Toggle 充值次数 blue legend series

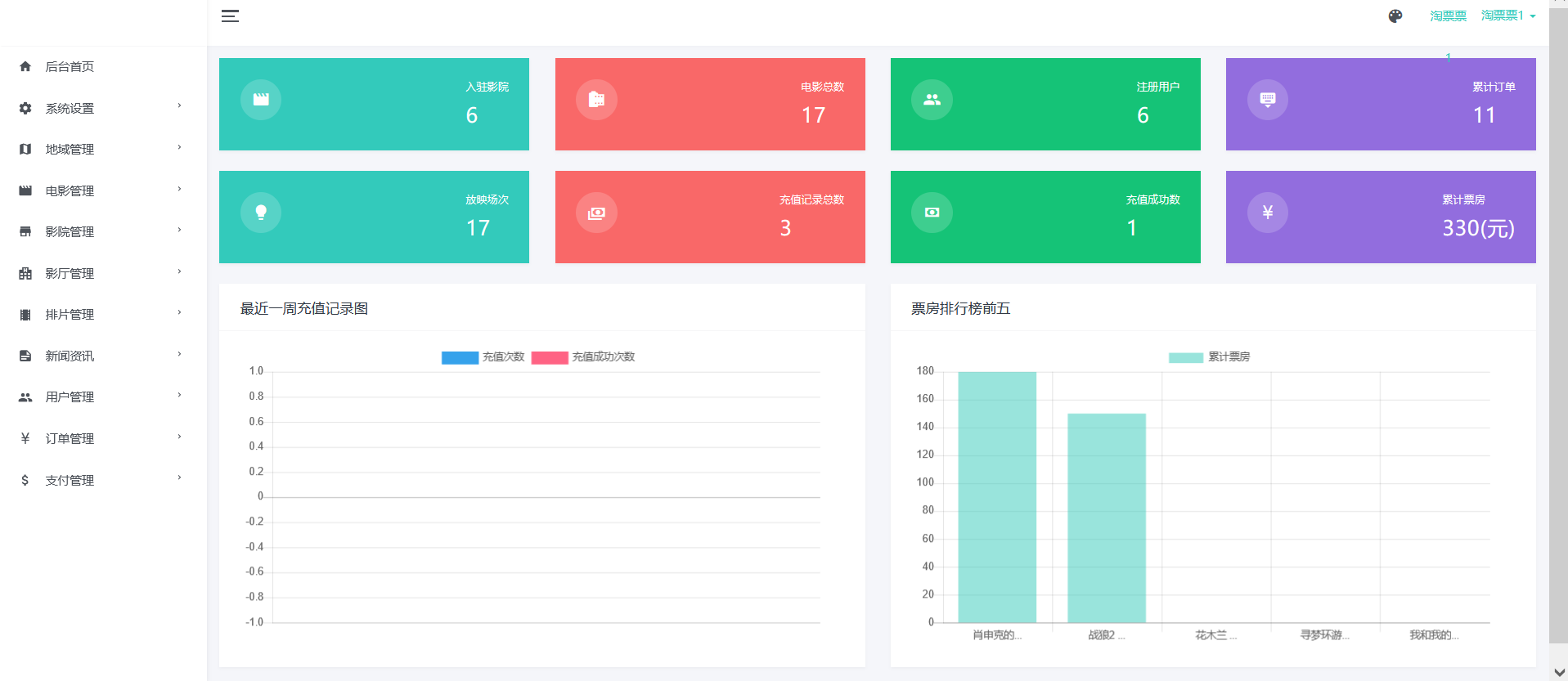coord(460,357)
